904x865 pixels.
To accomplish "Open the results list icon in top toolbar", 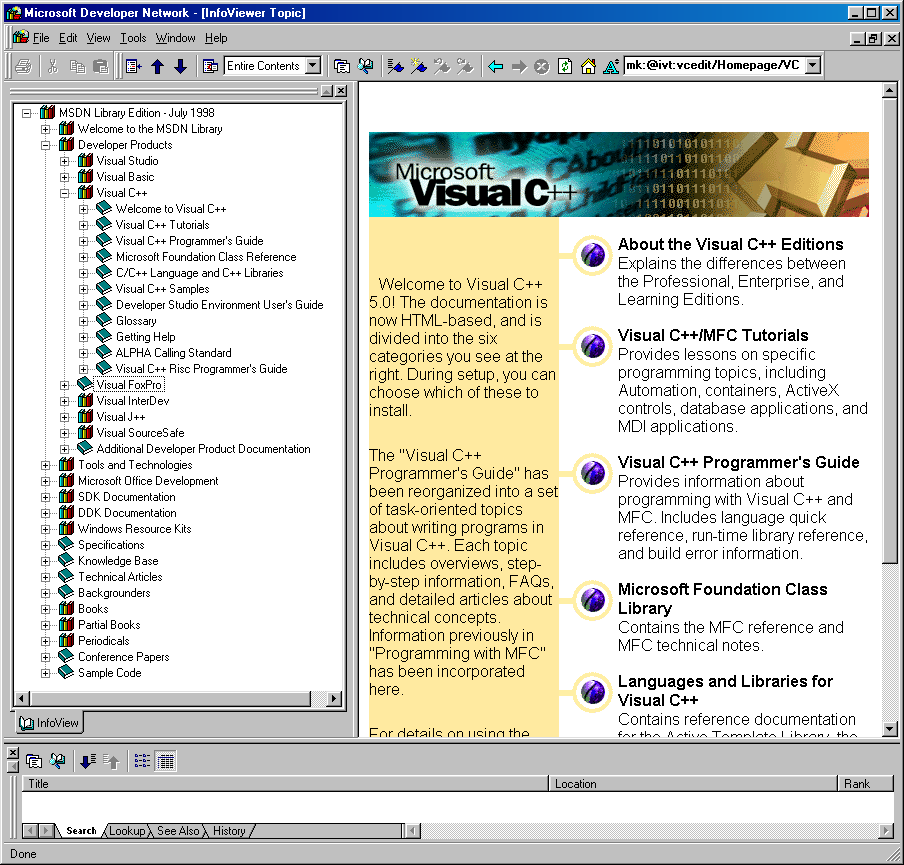I will (342, 66).
